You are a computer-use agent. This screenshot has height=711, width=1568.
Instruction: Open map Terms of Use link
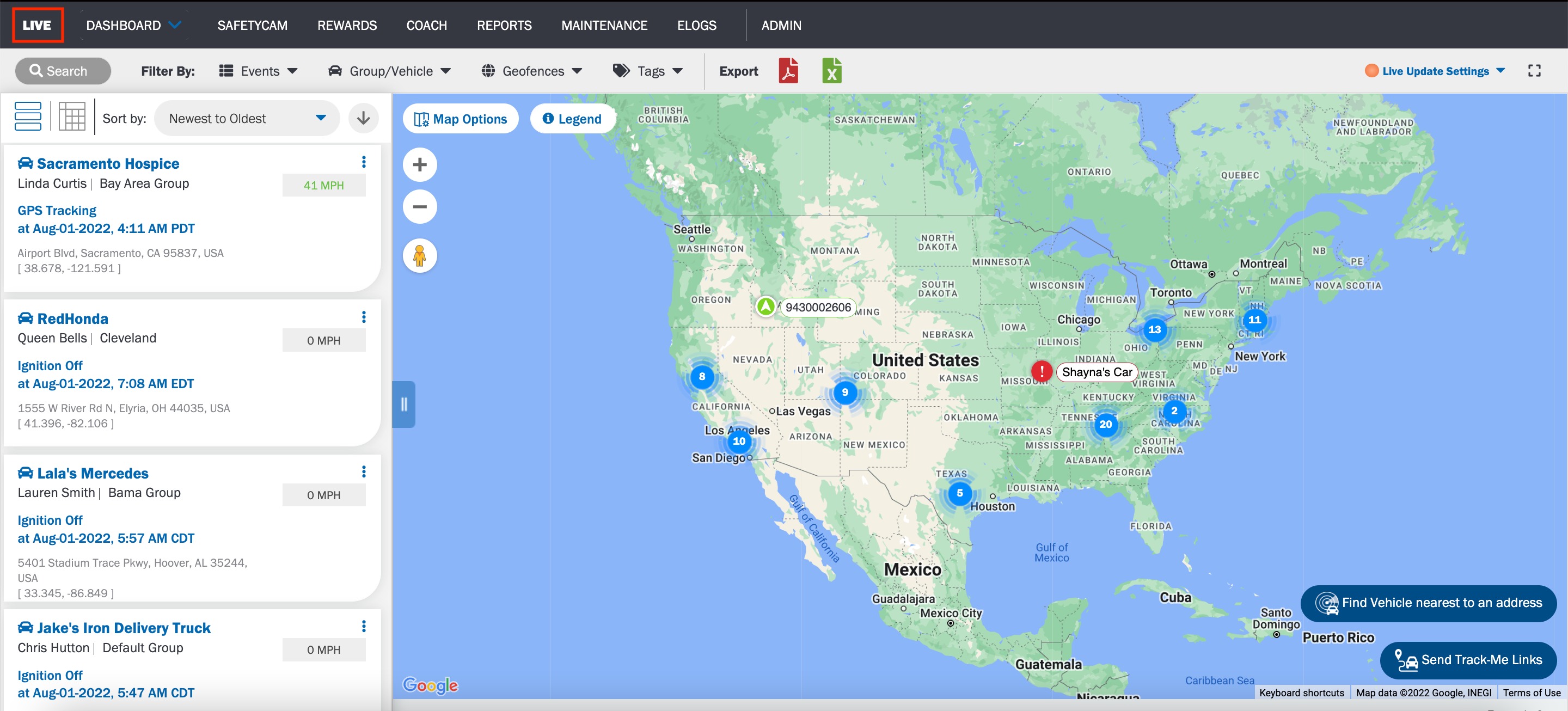[x=1532, y=692]
